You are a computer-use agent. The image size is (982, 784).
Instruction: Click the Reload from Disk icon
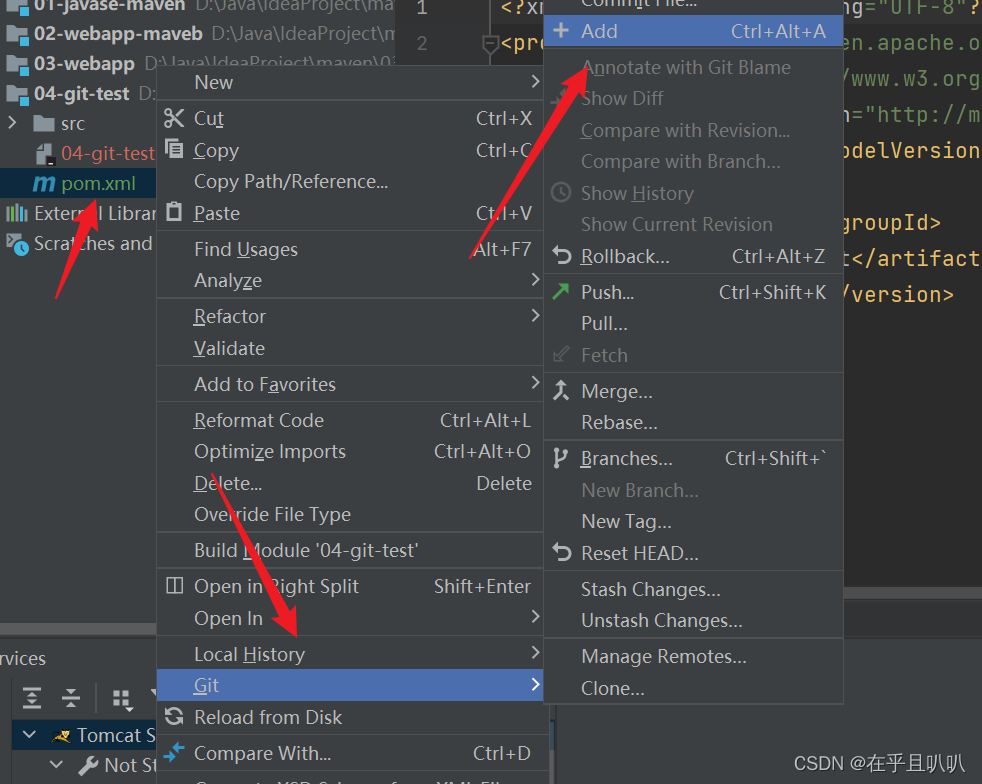(x=174, y=716)
